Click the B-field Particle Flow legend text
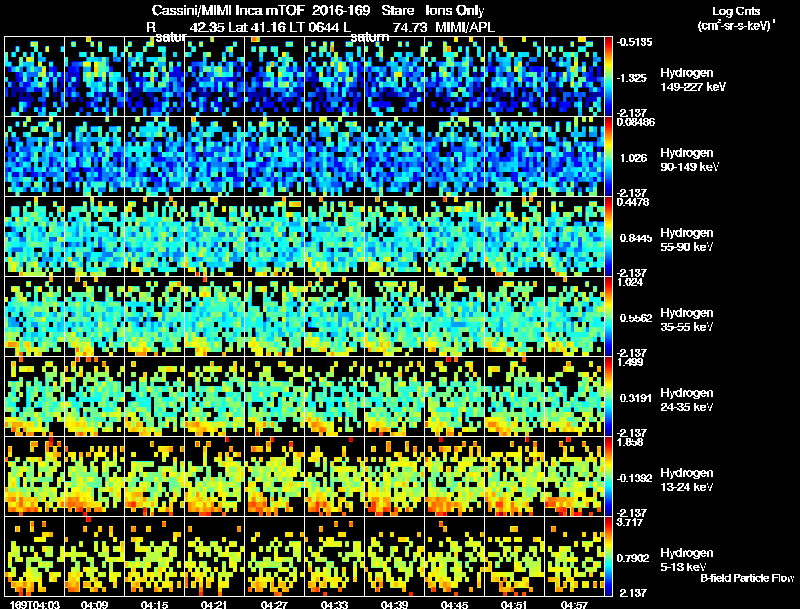 [747, 578]
